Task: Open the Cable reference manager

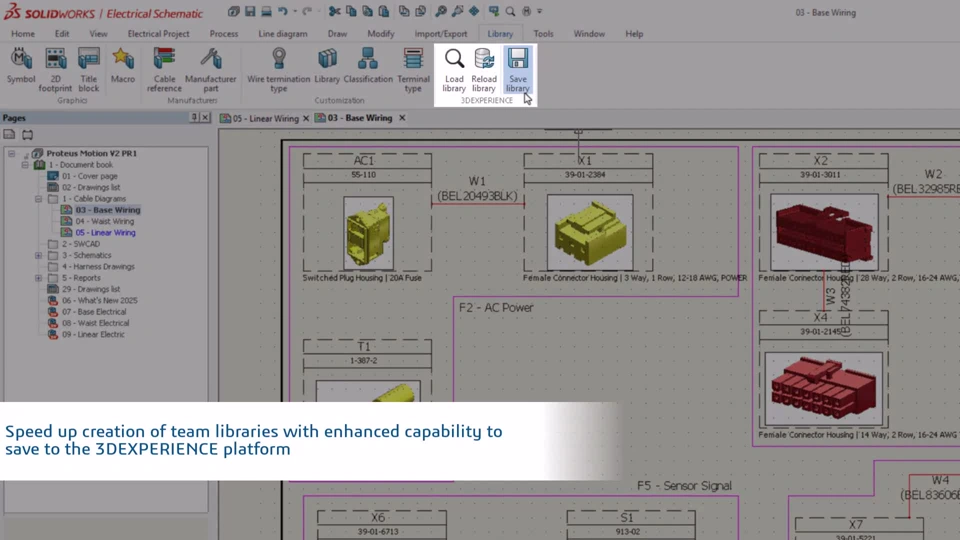Action: (164, 70)
